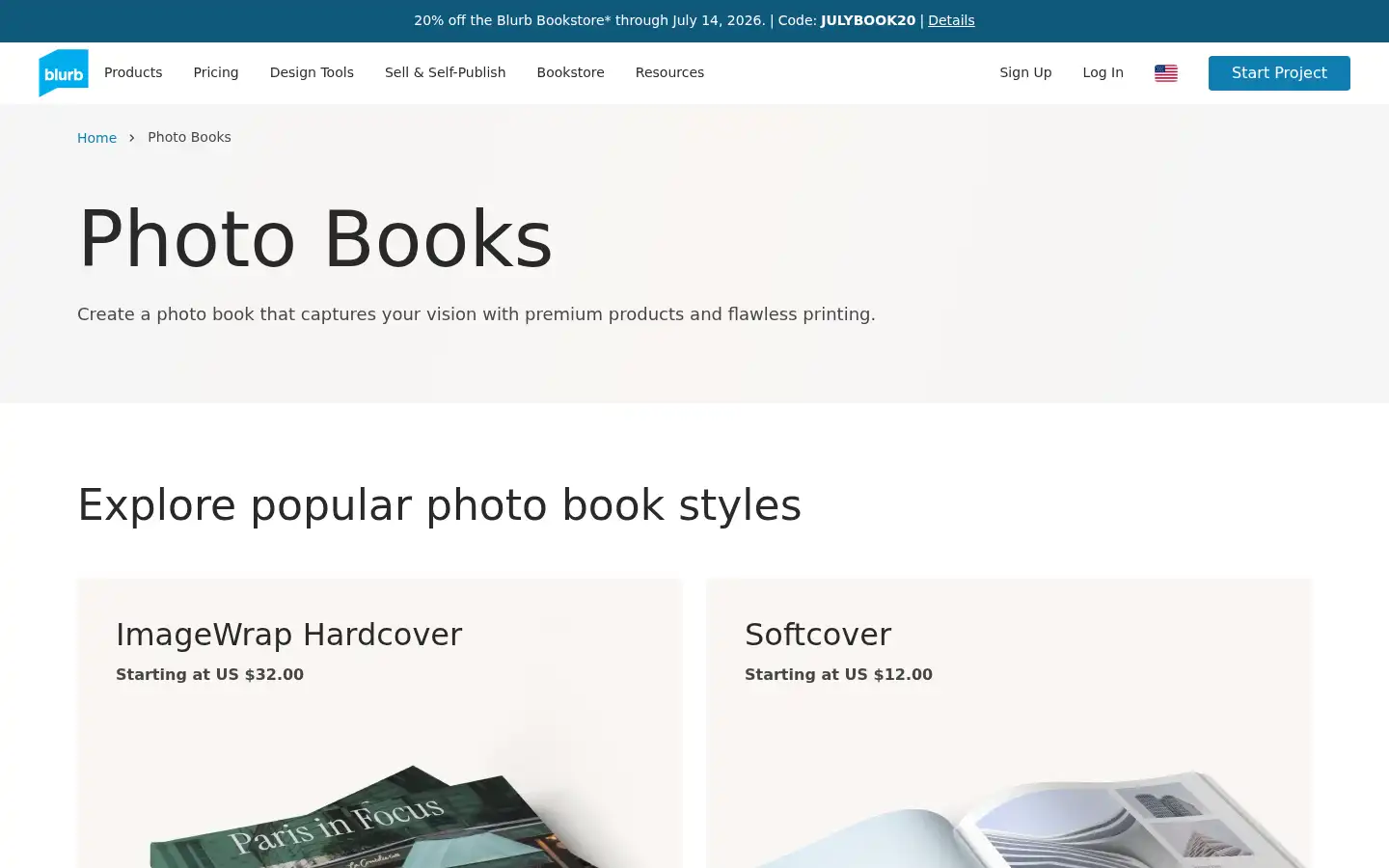Open the Design Tools menu
This screenshot has height=868, width=1389.
pyautogui.click(x=312, y=72)
